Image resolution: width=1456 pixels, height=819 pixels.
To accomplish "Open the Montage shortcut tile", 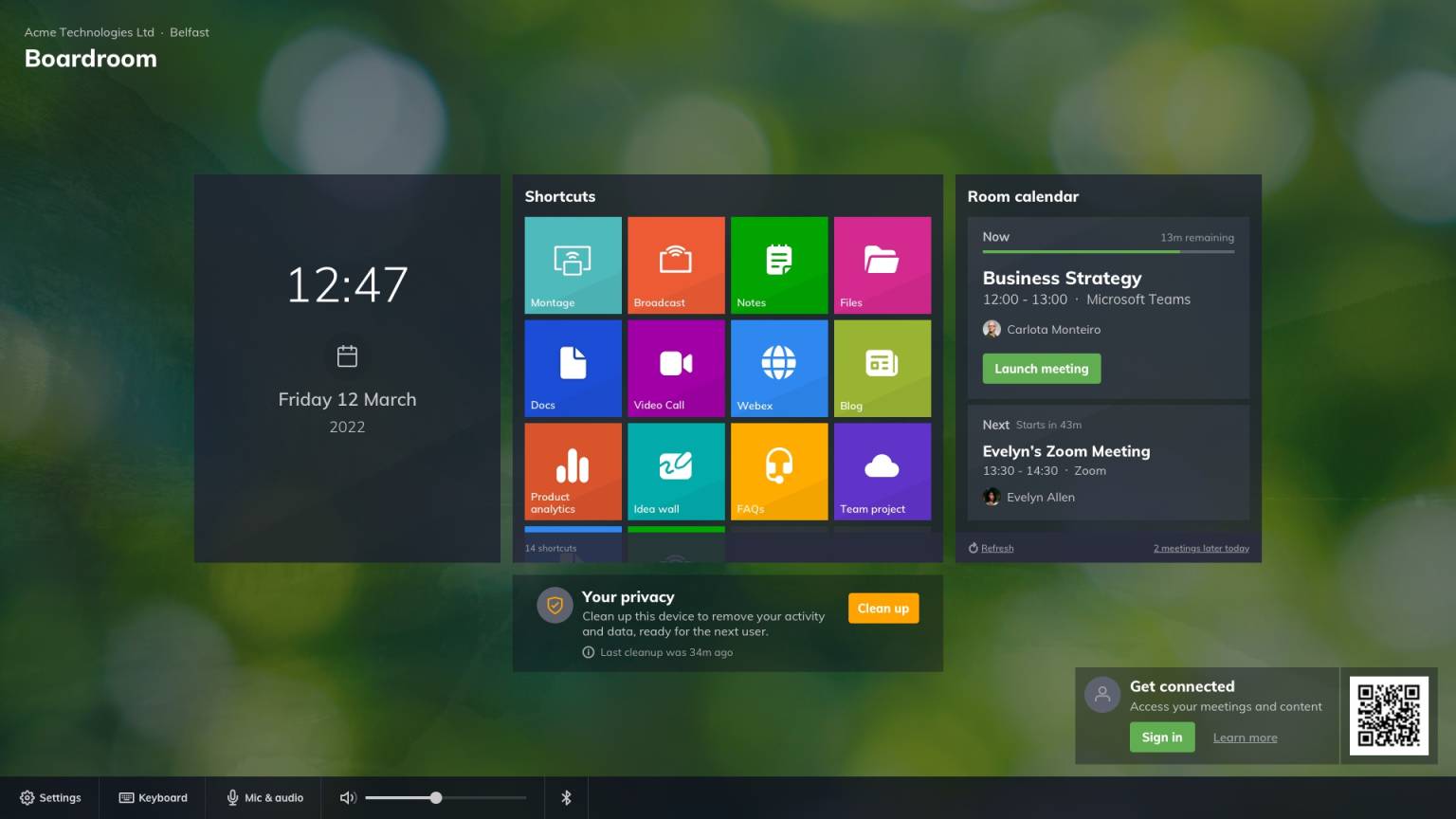I will click(573, 264).
